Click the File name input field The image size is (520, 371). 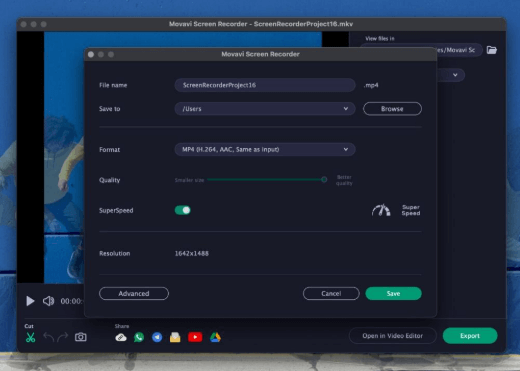(x=265, y=85)
